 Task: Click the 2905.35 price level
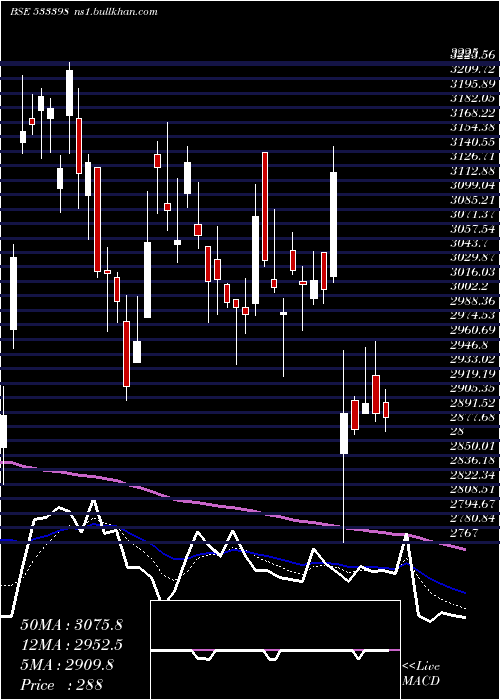(472, 388)
